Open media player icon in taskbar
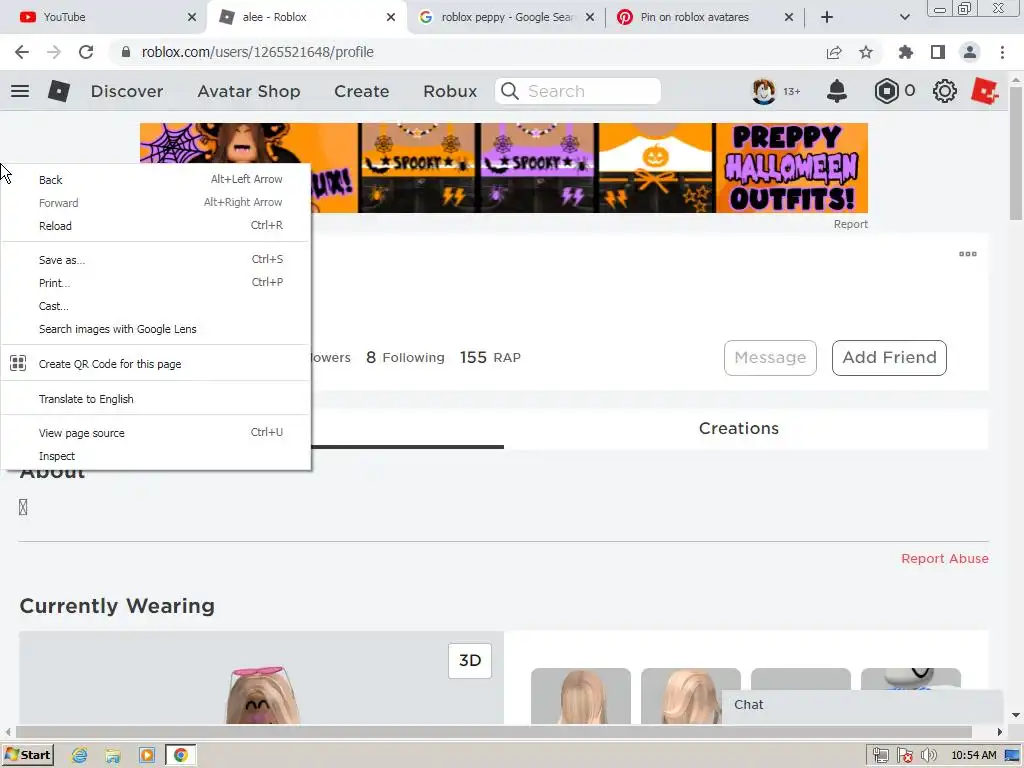1024x768 pixels. (147, 756)
